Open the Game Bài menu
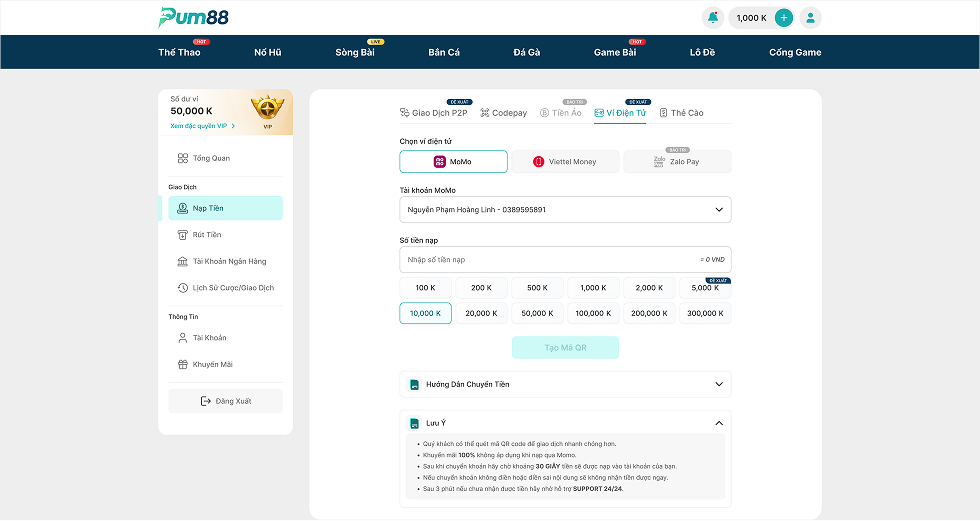The width and height of the screenshot is (980, 521). 615,52
